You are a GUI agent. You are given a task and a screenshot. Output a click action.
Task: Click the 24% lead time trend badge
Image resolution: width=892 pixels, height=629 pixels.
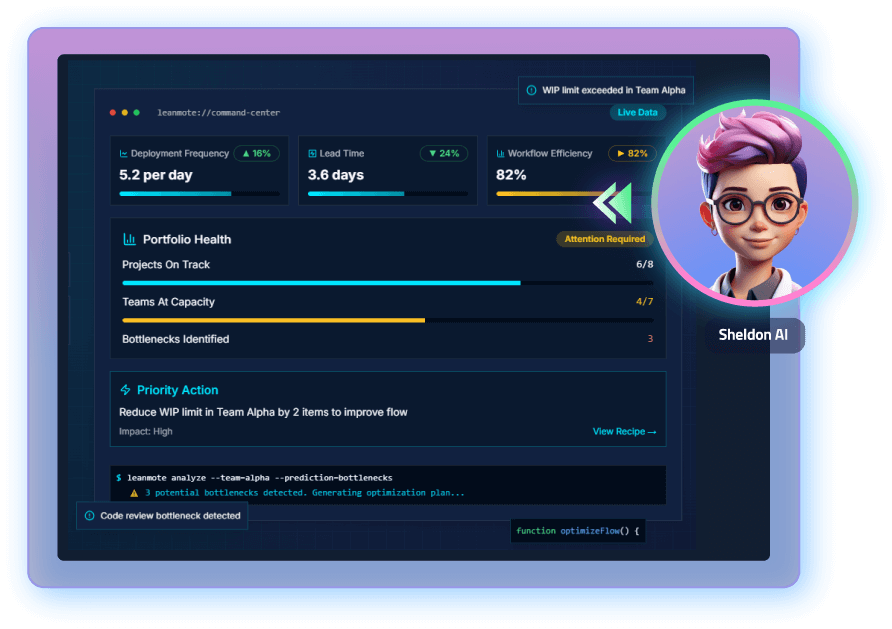pyautogui.click(x=443, y=154)
